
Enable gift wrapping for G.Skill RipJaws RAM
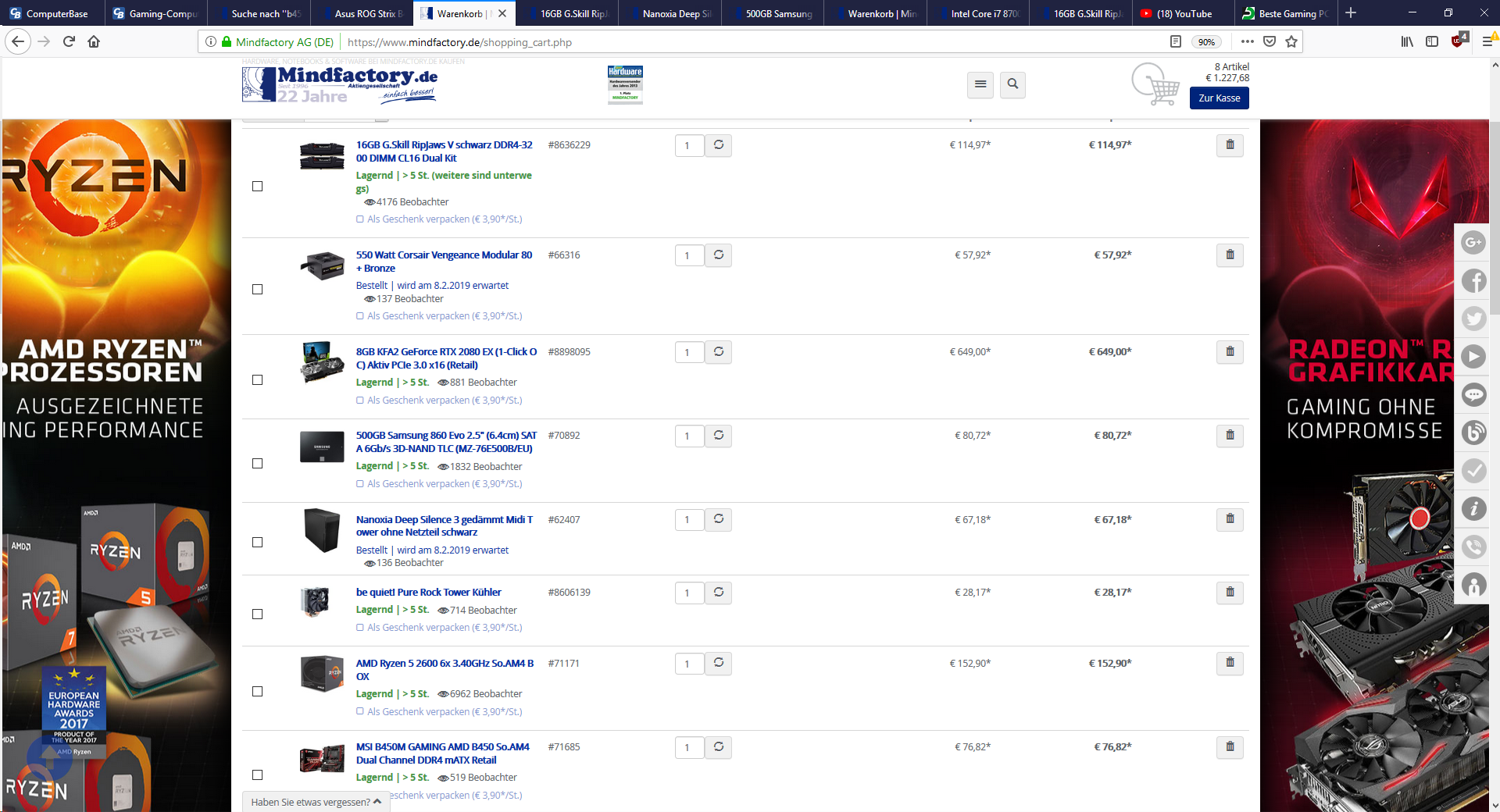(x=360, y=219)
